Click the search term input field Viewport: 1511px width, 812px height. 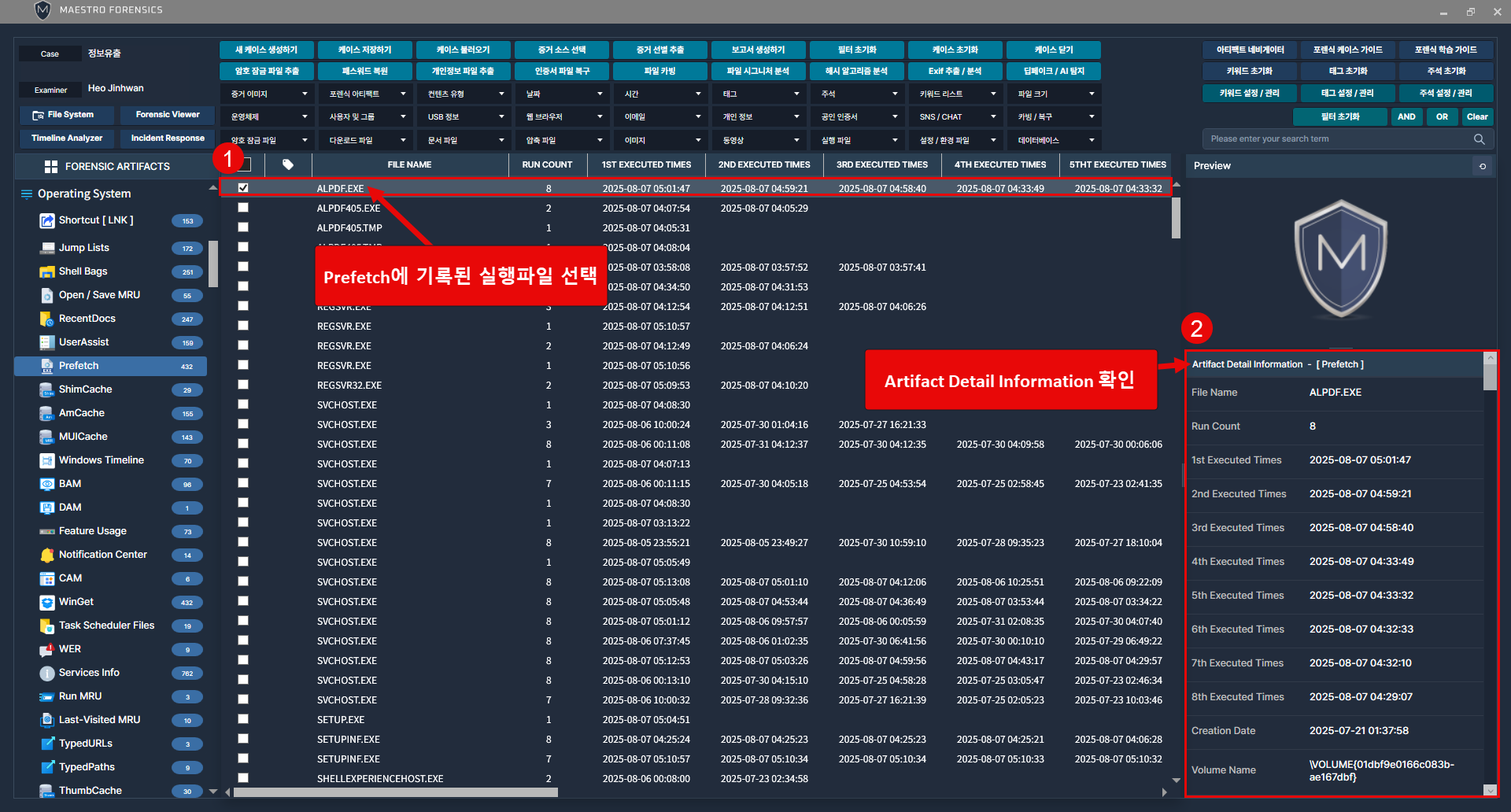pos(1338,139)
